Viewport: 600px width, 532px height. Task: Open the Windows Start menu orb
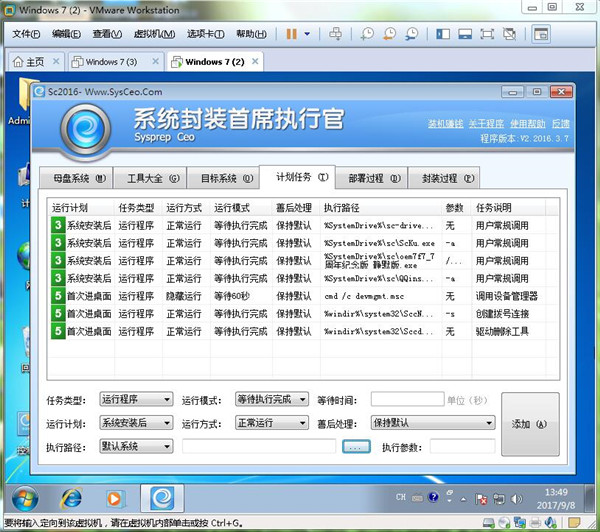[x=25, y=499]
